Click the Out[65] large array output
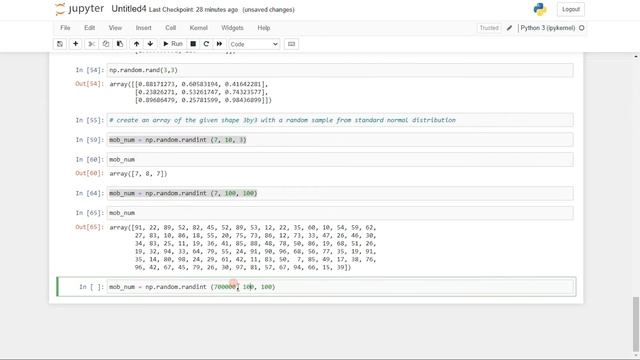640x360 pixels. tap(243, 247)
